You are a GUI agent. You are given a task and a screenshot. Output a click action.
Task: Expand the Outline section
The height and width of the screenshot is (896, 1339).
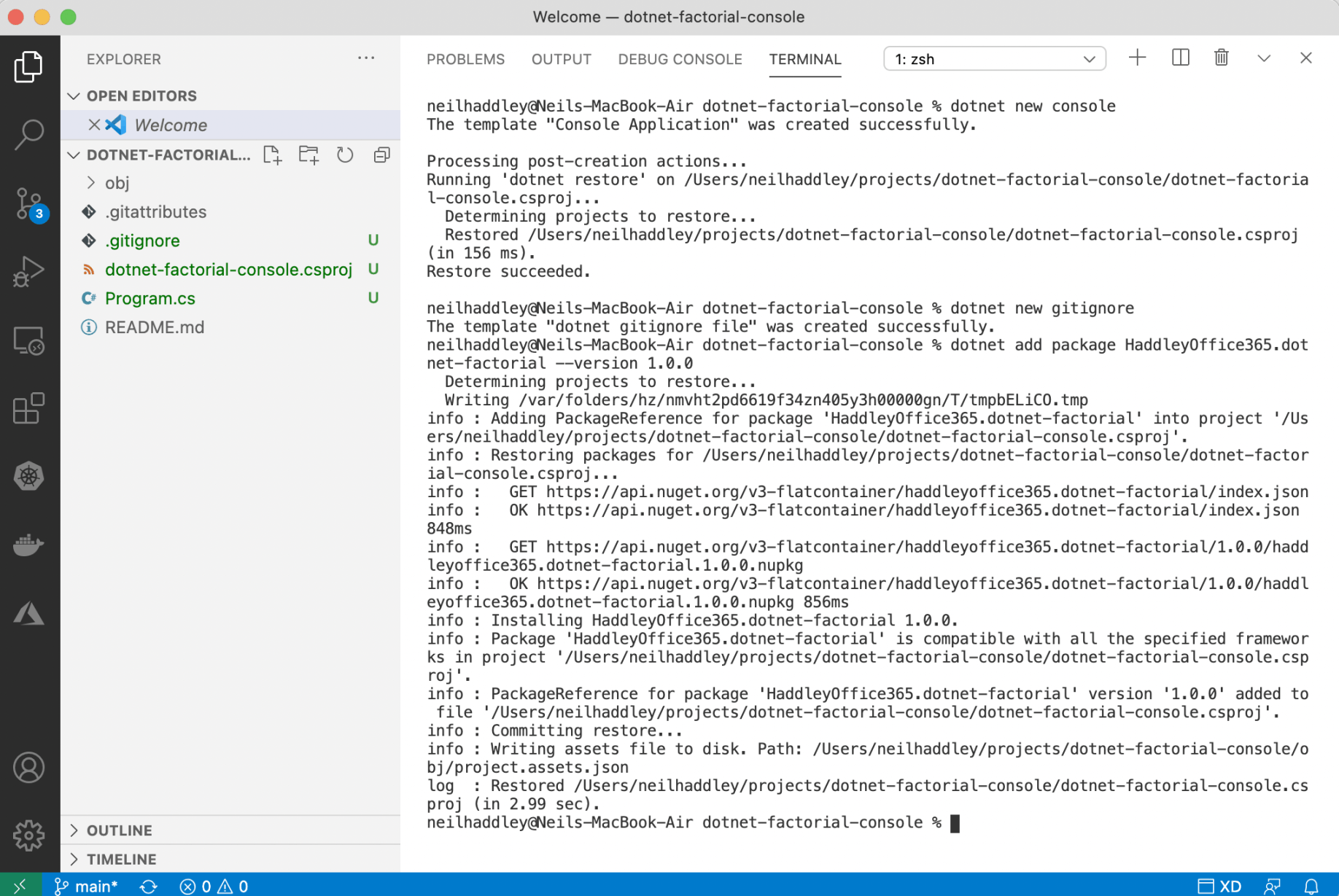click(x=230, y=830)
